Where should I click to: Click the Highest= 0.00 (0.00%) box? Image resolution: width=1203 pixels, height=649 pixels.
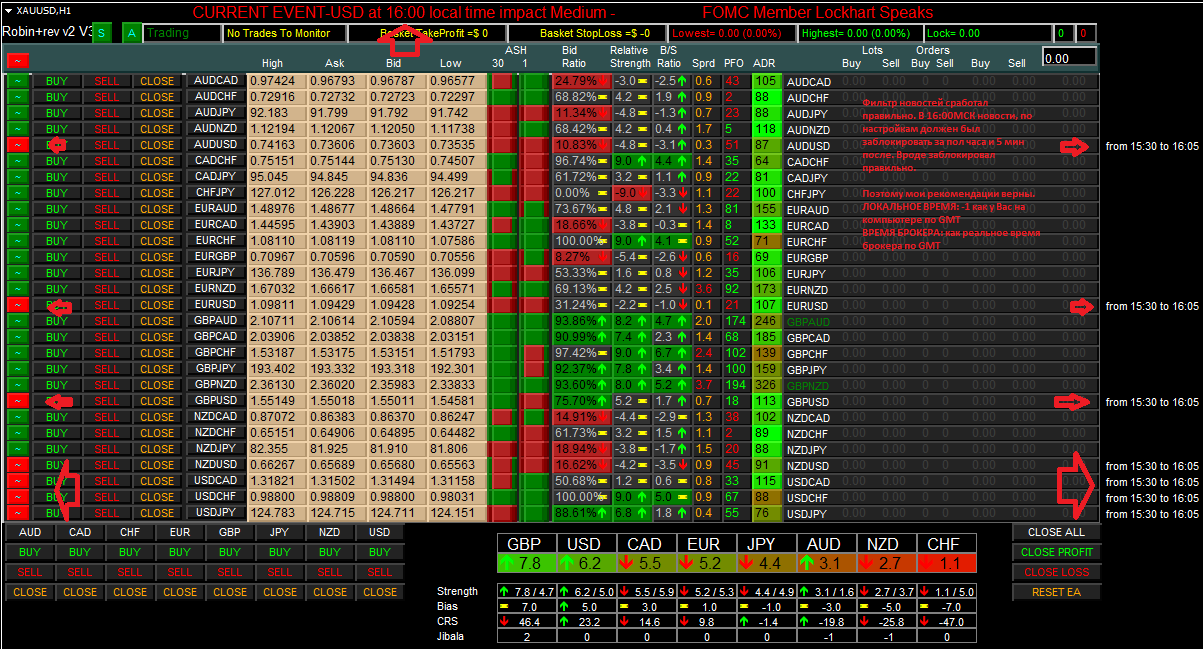(x=860, y=33)
